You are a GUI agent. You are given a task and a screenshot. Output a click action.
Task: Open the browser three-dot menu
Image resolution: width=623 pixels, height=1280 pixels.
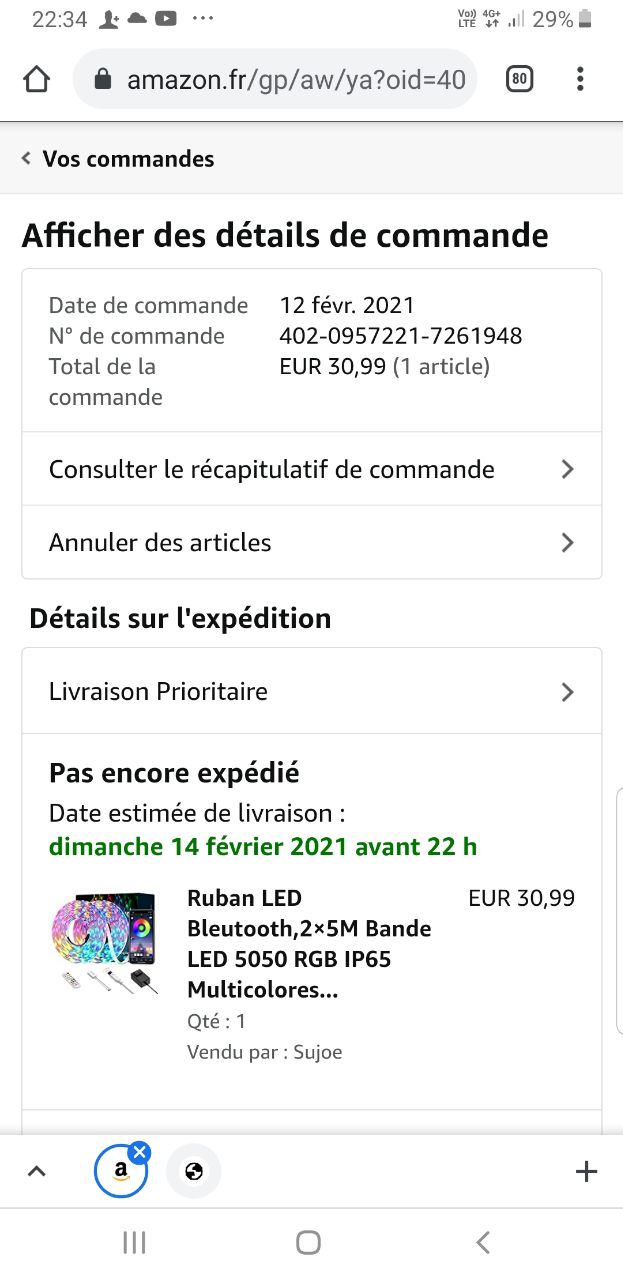tap(580, 79)
